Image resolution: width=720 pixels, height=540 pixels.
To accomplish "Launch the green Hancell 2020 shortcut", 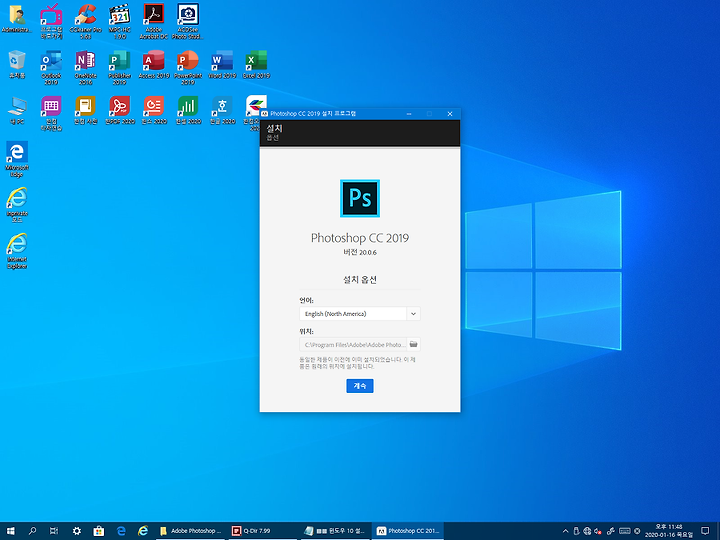I will coord(188,110).
